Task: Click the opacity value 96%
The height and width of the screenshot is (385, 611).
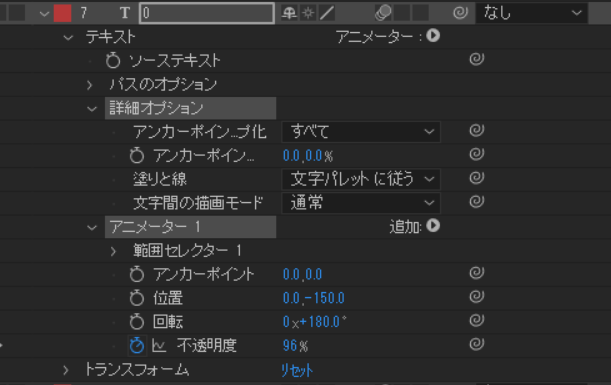Action: click(x=295, y=346)
